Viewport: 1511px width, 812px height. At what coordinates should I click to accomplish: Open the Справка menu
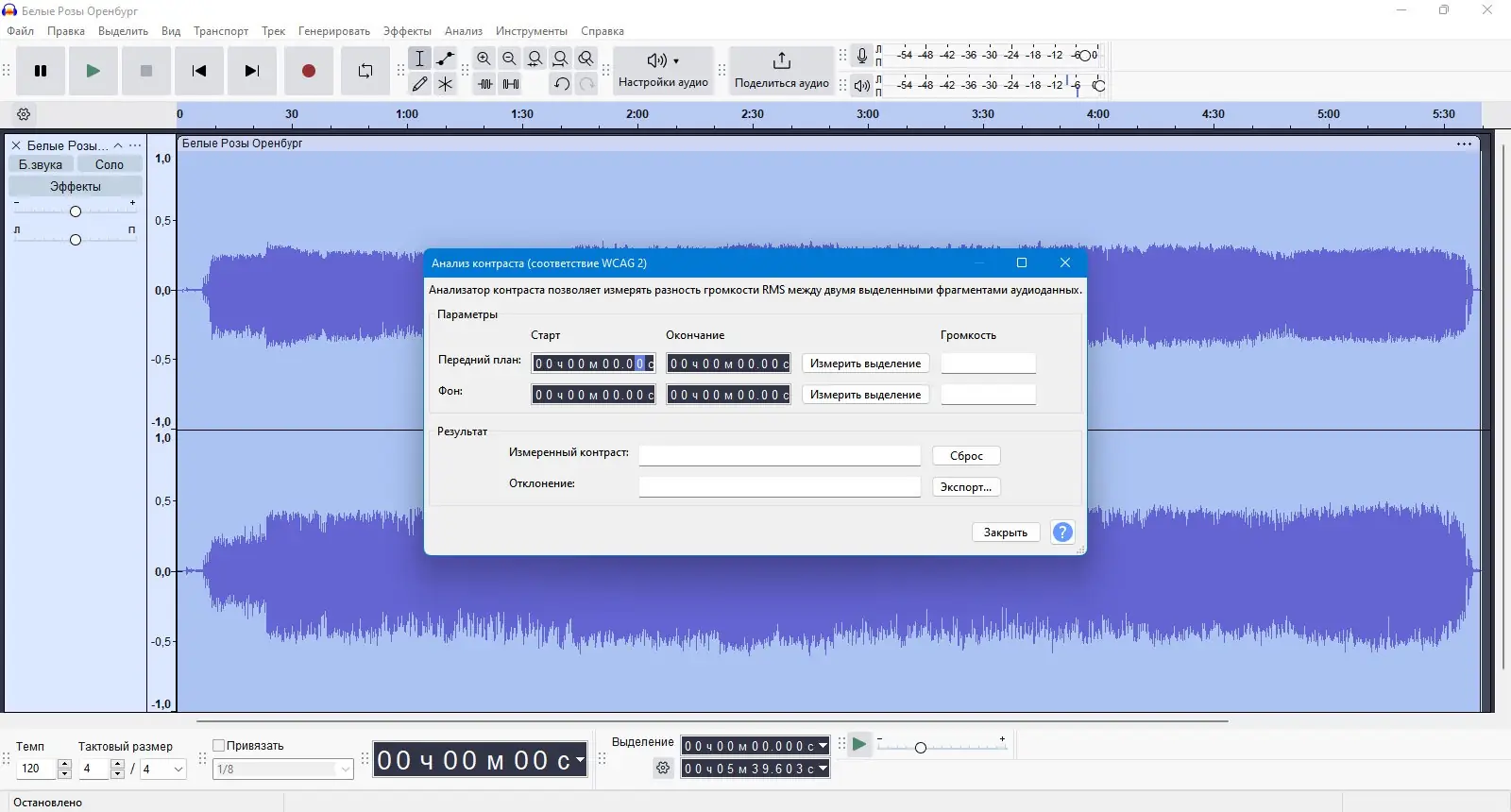click(603, 31)
